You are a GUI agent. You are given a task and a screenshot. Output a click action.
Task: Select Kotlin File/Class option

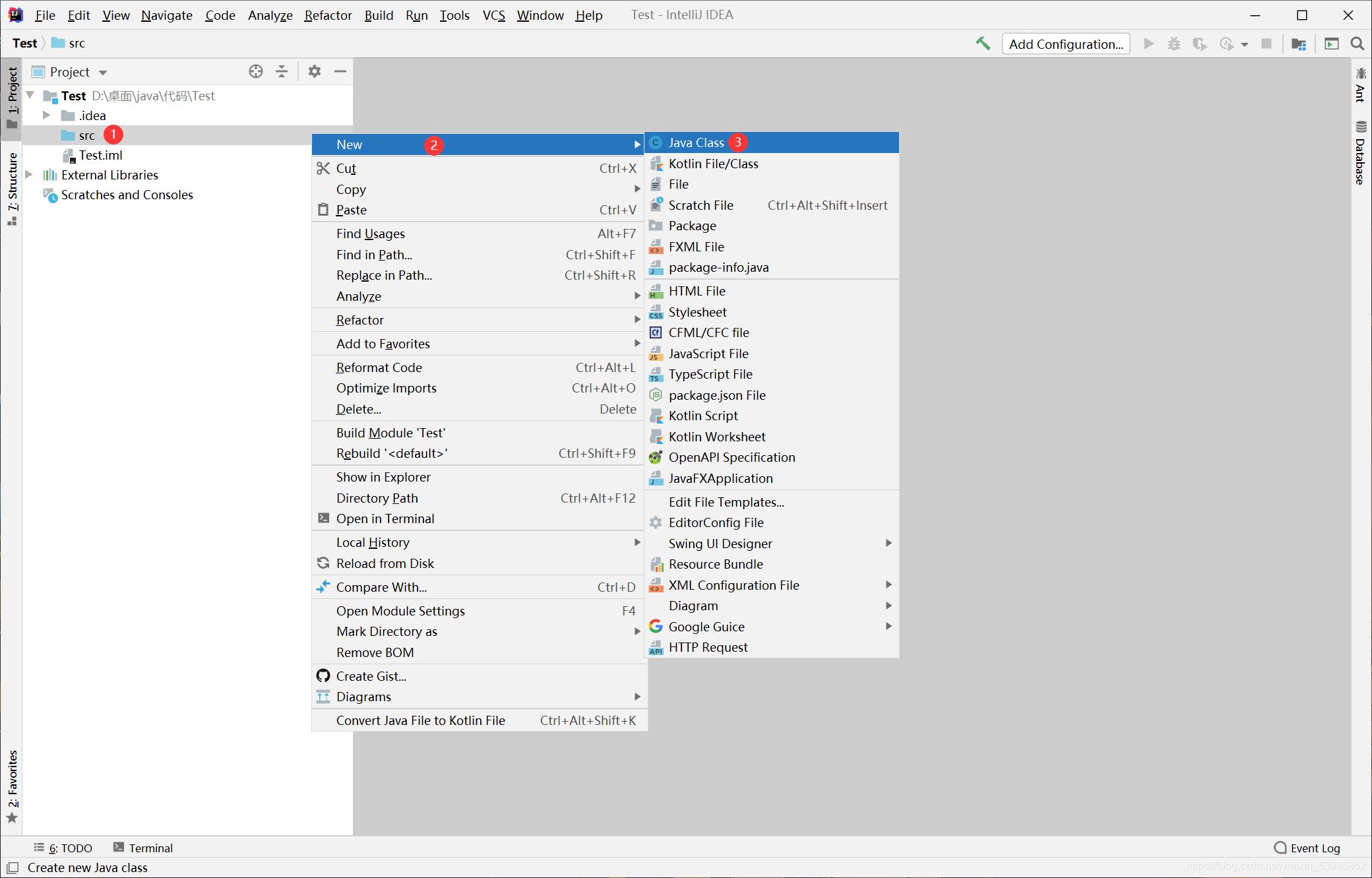714,163
